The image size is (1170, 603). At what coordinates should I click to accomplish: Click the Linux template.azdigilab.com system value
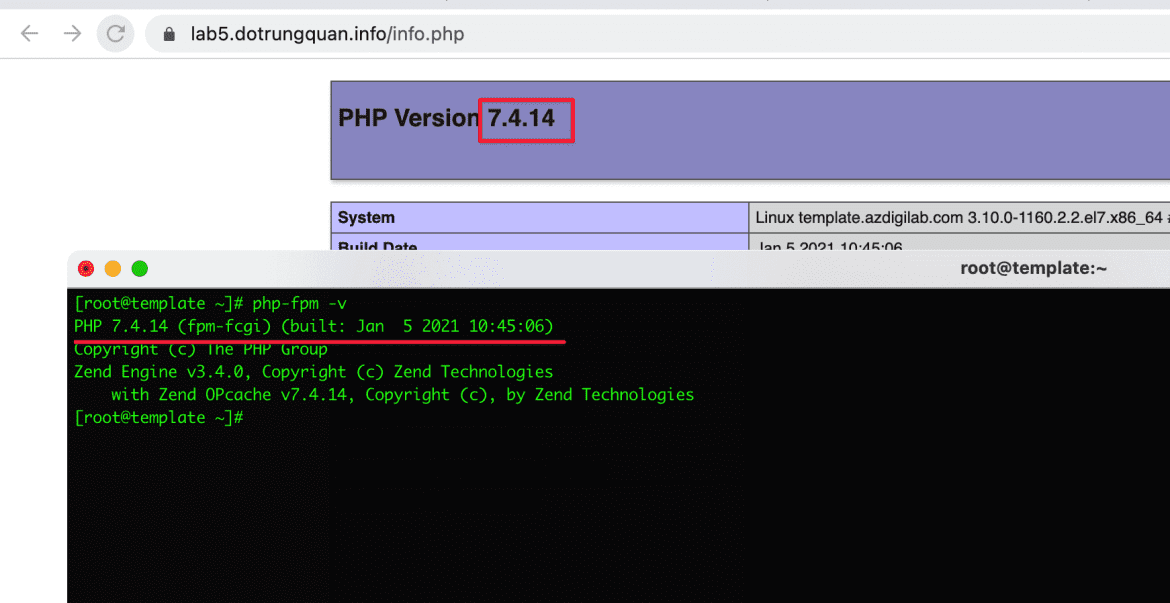(x=959, y=218)
